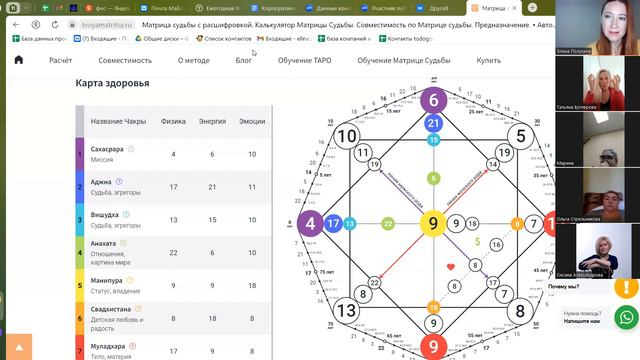This screenshot has width=640, height=360.
Task: Click the padlock icon in the address bar
Action: [72, 24]
